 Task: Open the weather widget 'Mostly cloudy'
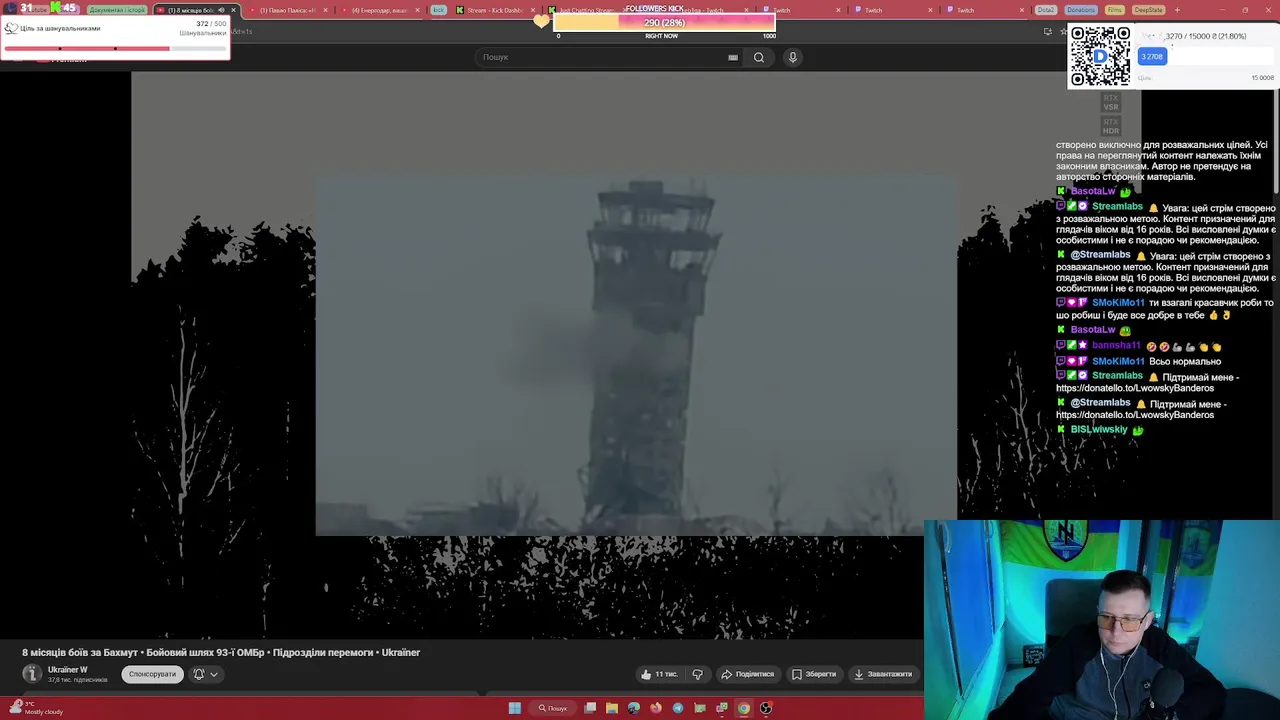[36, 708]
